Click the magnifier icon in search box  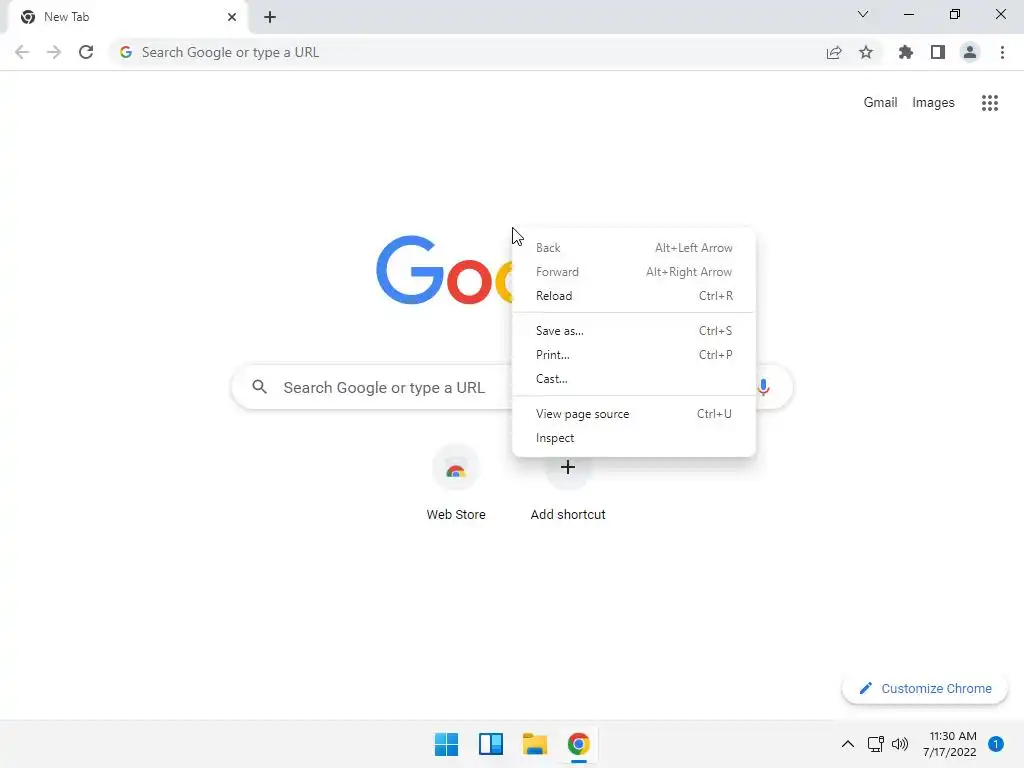tap(259, 387)
